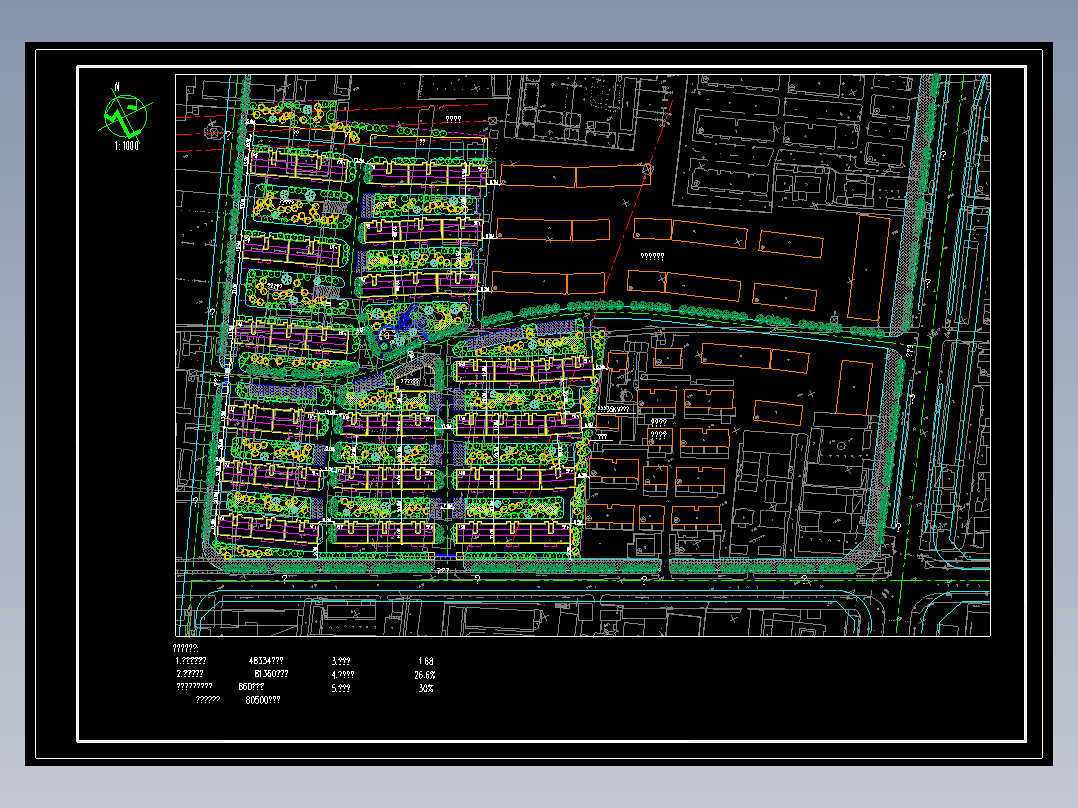This screenshot has width=1078, height=808.
Task: Select the "3.???" legend row label
Action: (x=341, y=662)
